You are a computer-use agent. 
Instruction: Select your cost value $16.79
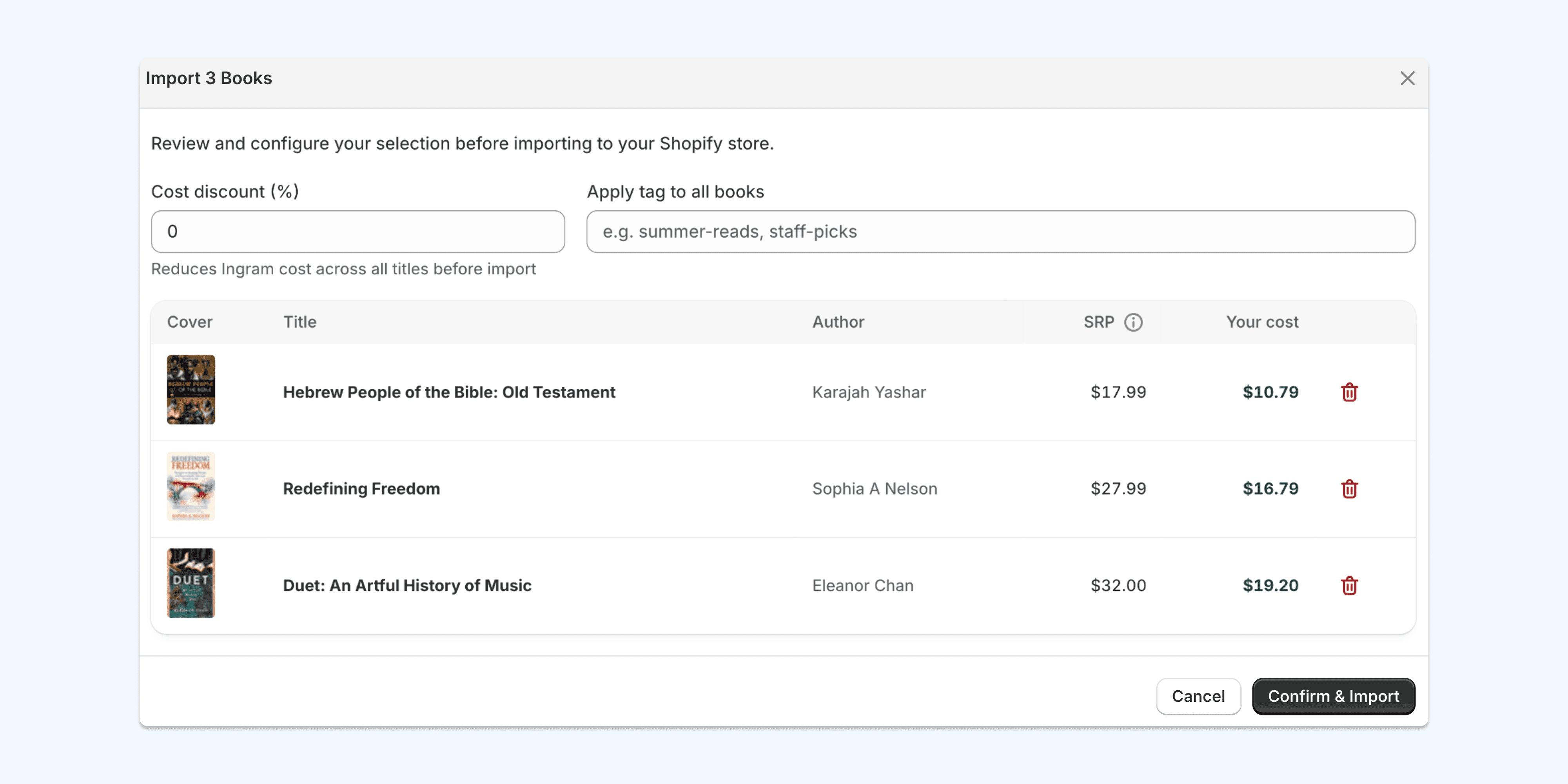coord(1270,489)
